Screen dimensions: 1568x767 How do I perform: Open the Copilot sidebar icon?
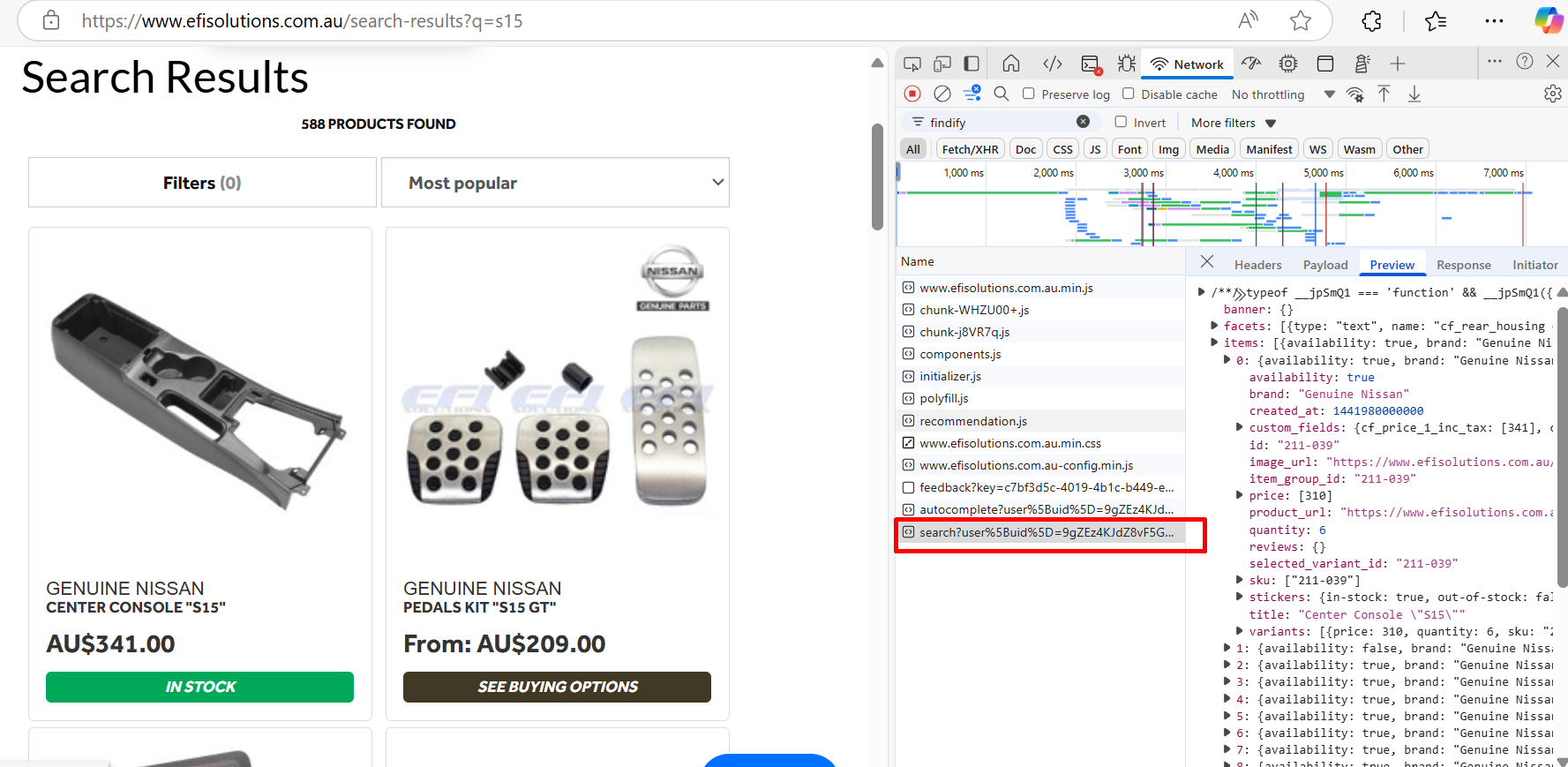coord(1549,21)
